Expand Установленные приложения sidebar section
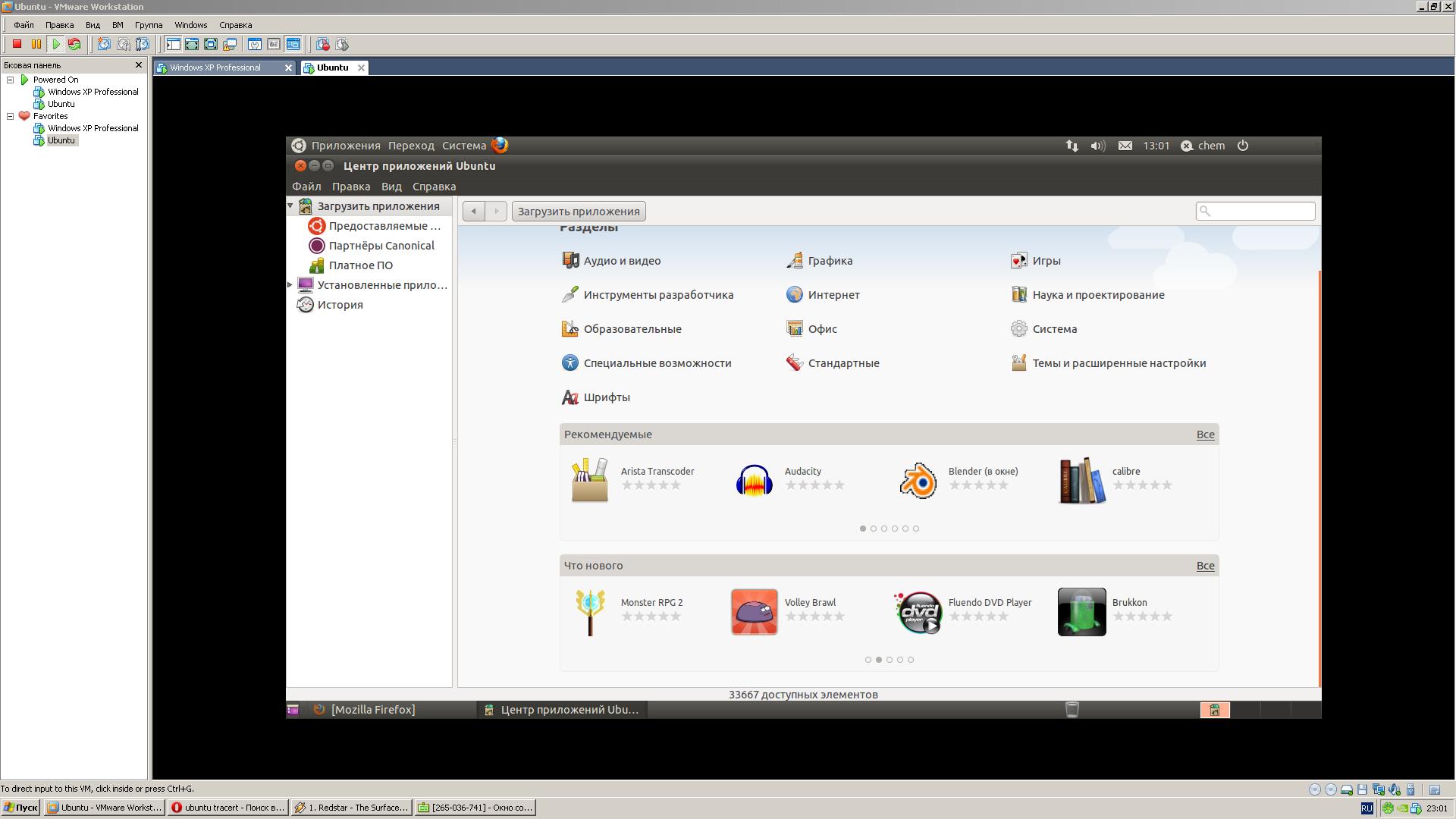This screenshot has height=819, width=1456. (290, 285)
